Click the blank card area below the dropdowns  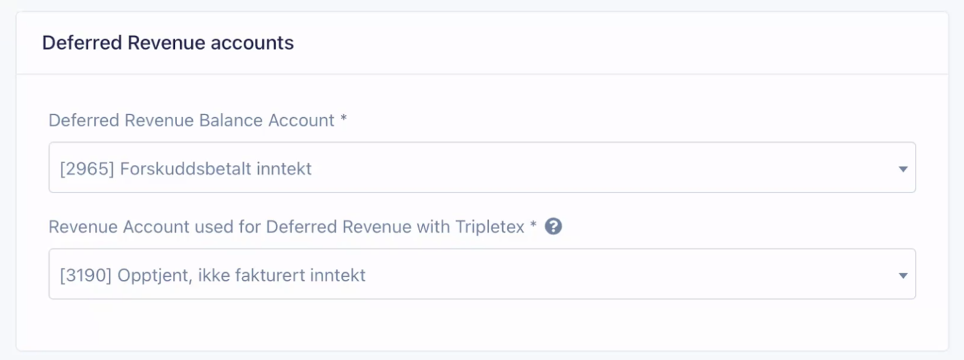(482, 324)
